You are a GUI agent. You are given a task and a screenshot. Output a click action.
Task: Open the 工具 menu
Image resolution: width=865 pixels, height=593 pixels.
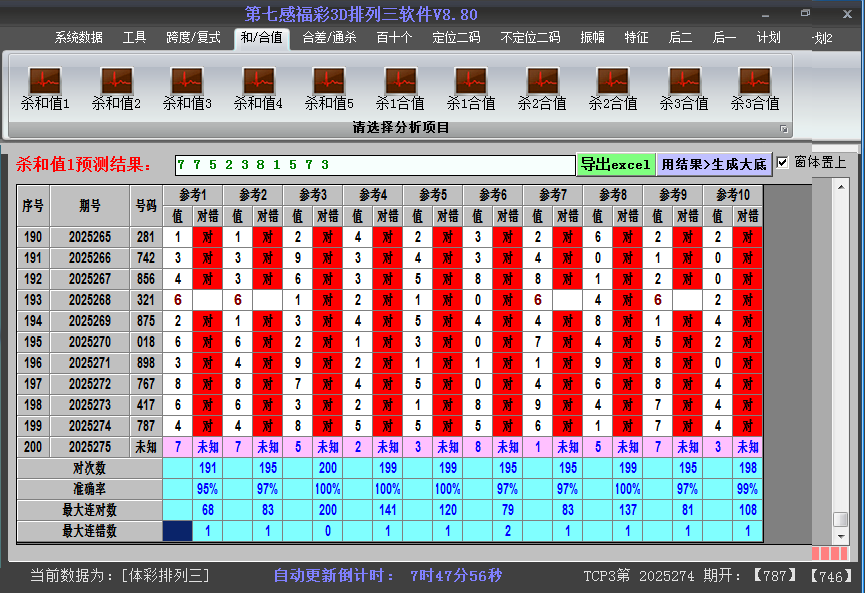134,37
